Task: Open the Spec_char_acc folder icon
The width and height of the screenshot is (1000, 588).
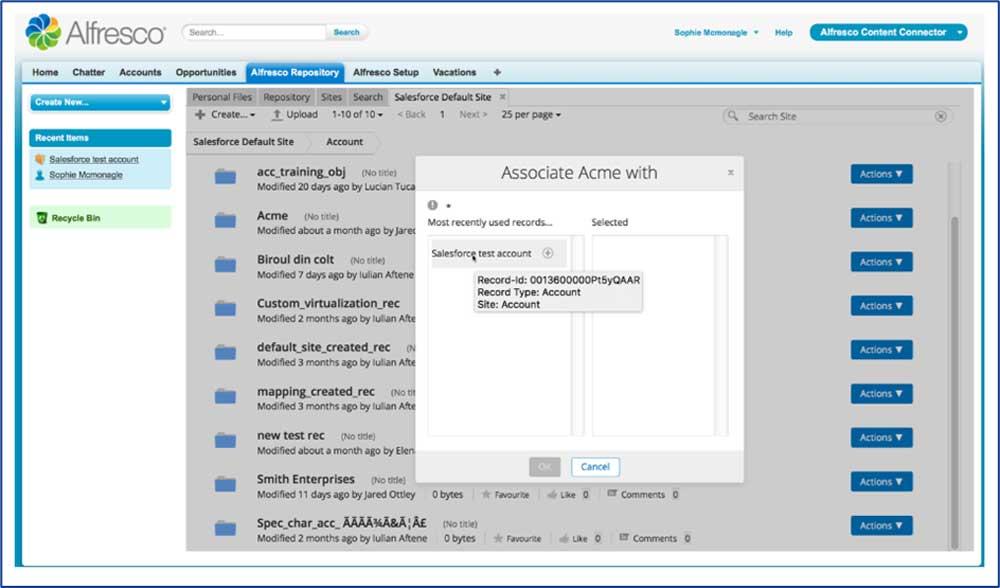Action: pyautogui.click(x=225, y=529)
